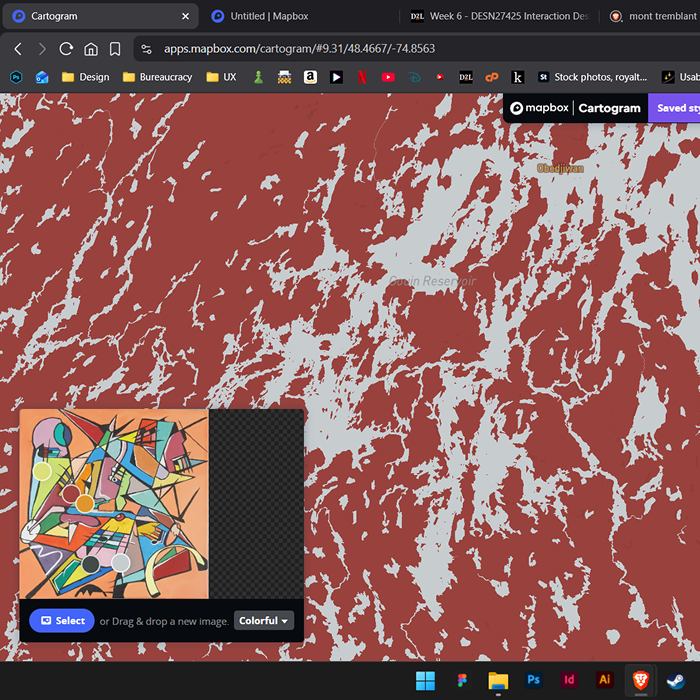Screen dimensions: 700x700
Task: Click the Mapbox Cartogram logo
Action: 575,108
